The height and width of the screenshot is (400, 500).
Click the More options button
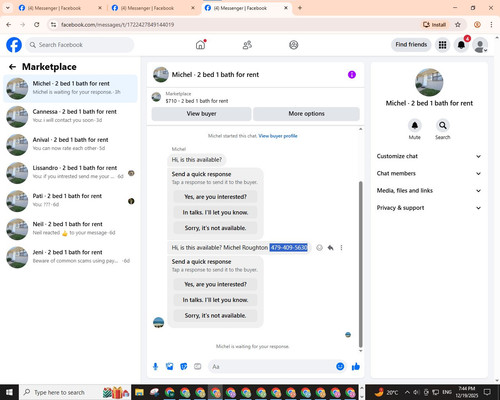[306, 114]
